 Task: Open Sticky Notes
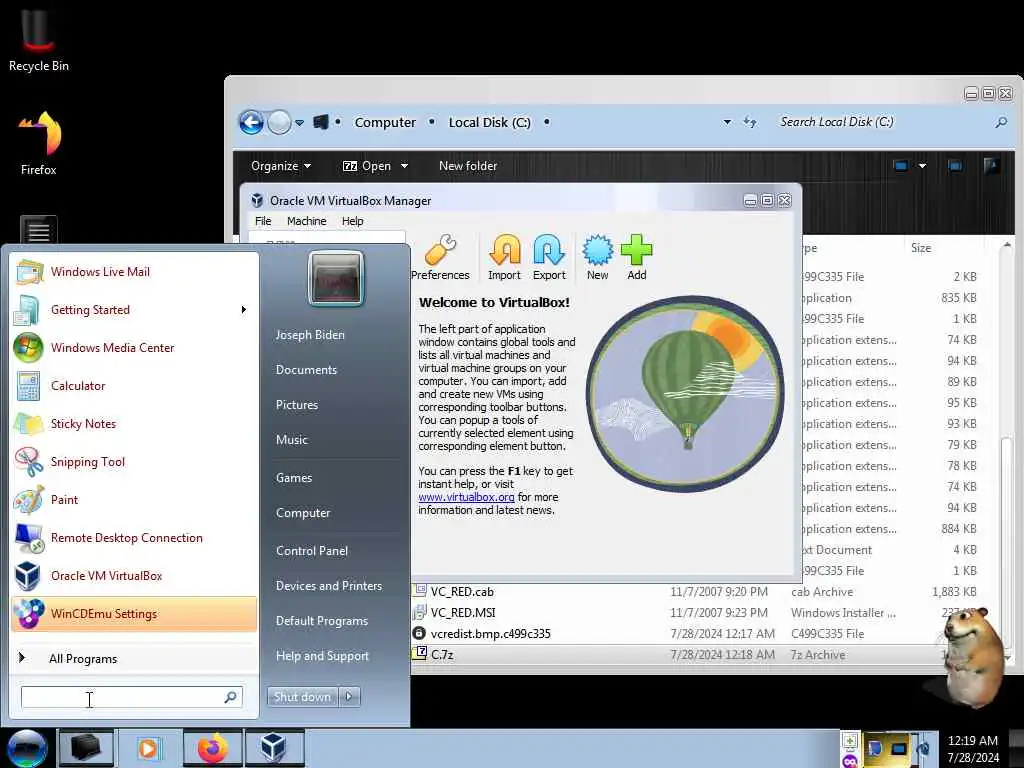tap(134, 423)
